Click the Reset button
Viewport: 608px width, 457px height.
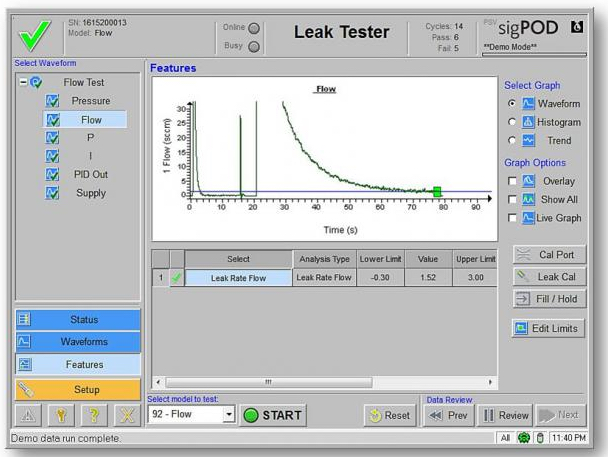(x=390, y=416)
